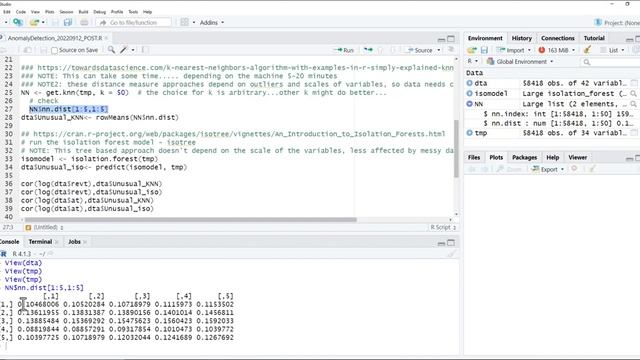
Task: Open the workspace panes layout grid icon
Action: pyautogui.click(x=184, y=22)
